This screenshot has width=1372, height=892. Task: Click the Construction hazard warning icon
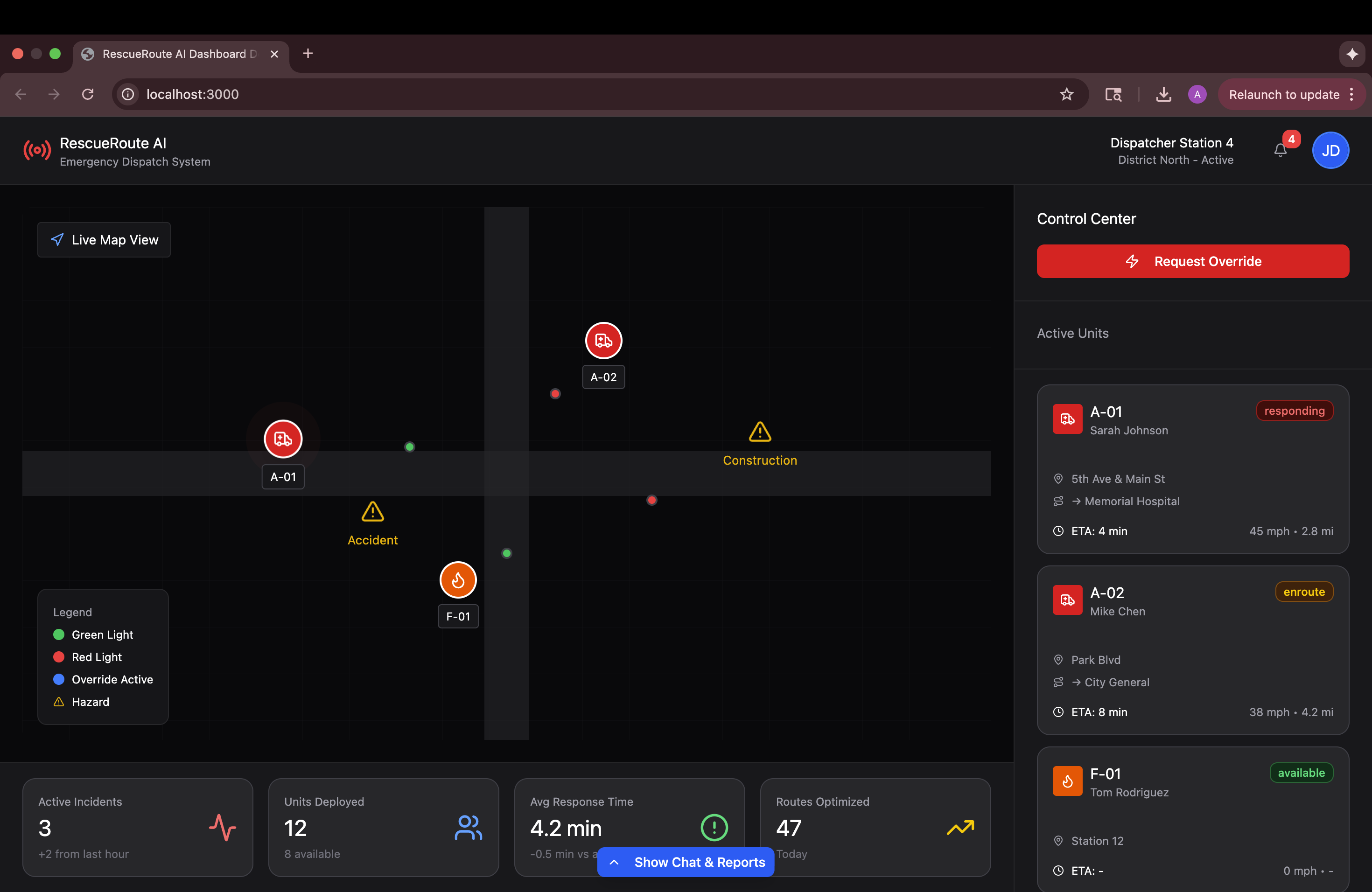(x=759, y=432)
